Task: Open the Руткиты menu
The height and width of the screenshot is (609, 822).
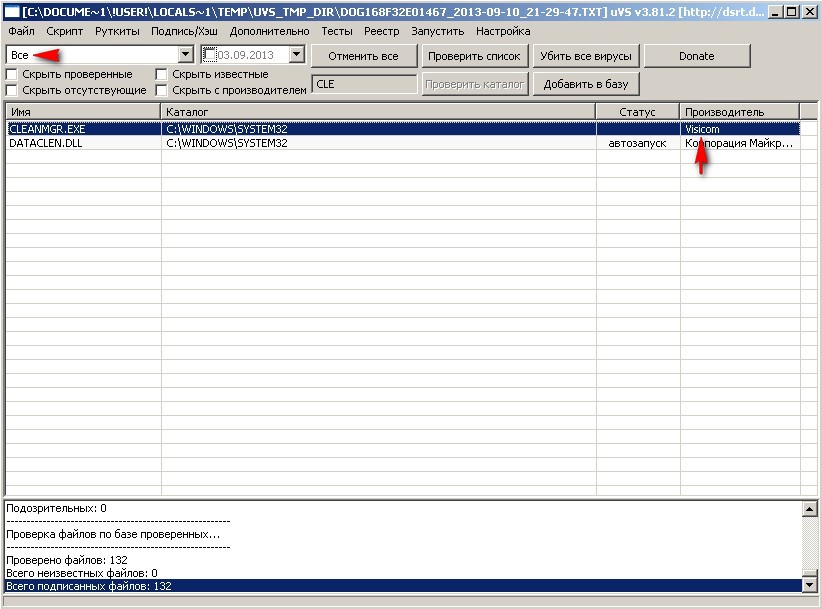Action: [x=117, y=31]
